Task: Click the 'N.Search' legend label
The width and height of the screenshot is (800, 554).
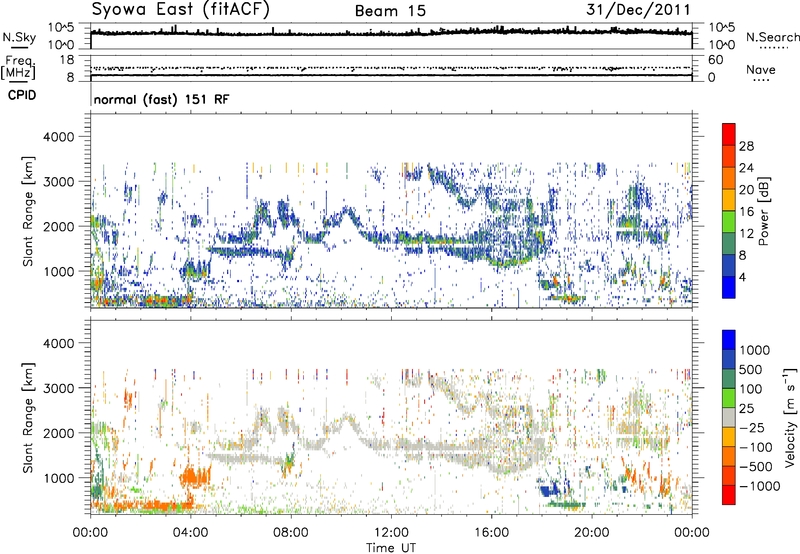Action: point(772,37)
